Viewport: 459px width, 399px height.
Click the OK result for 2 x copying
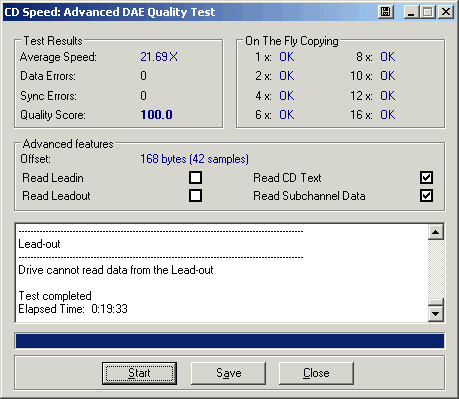click(287, 76)
